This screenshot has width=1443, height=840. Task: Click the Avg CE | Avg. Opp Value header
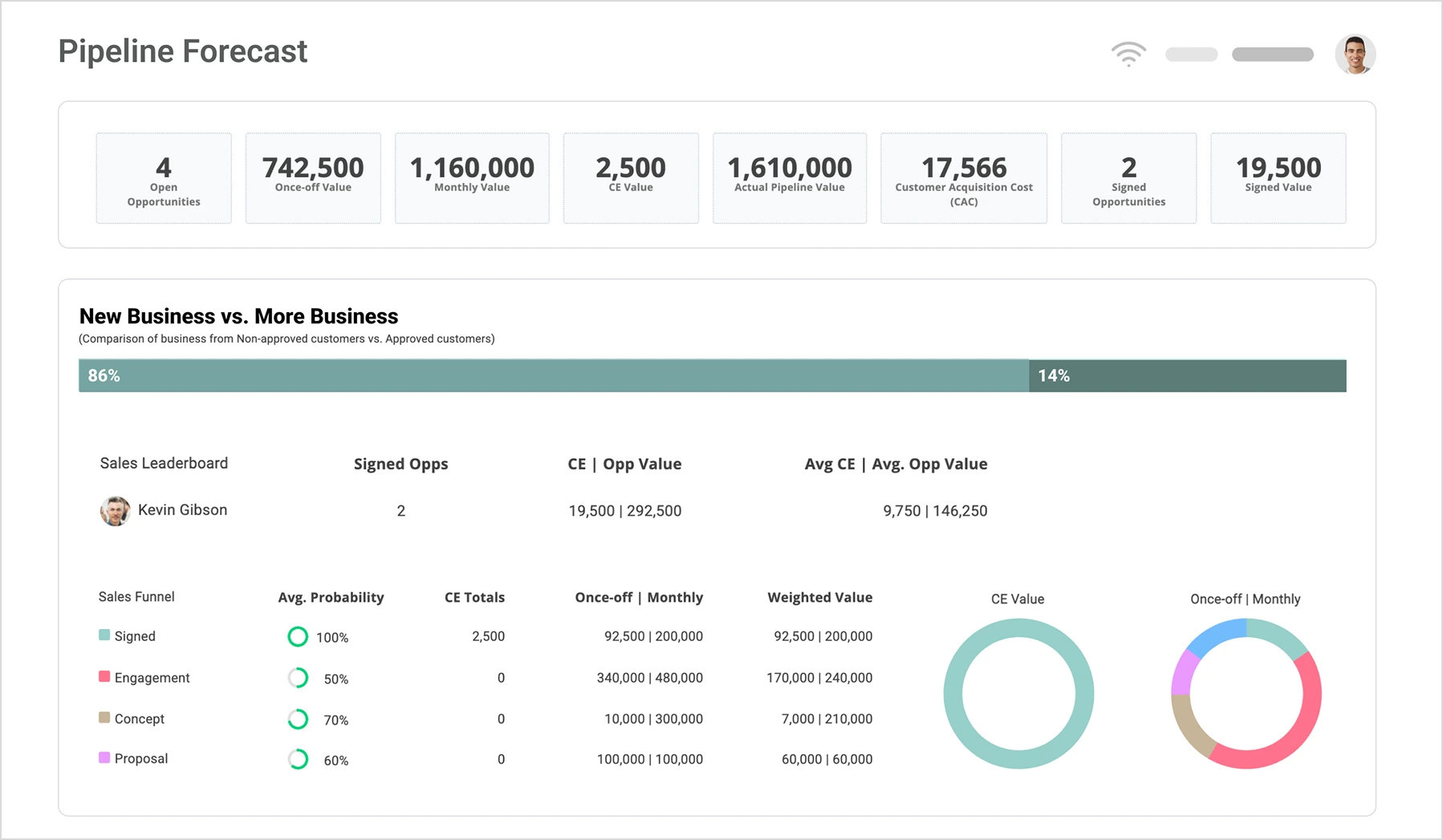[x=896, y=465]
